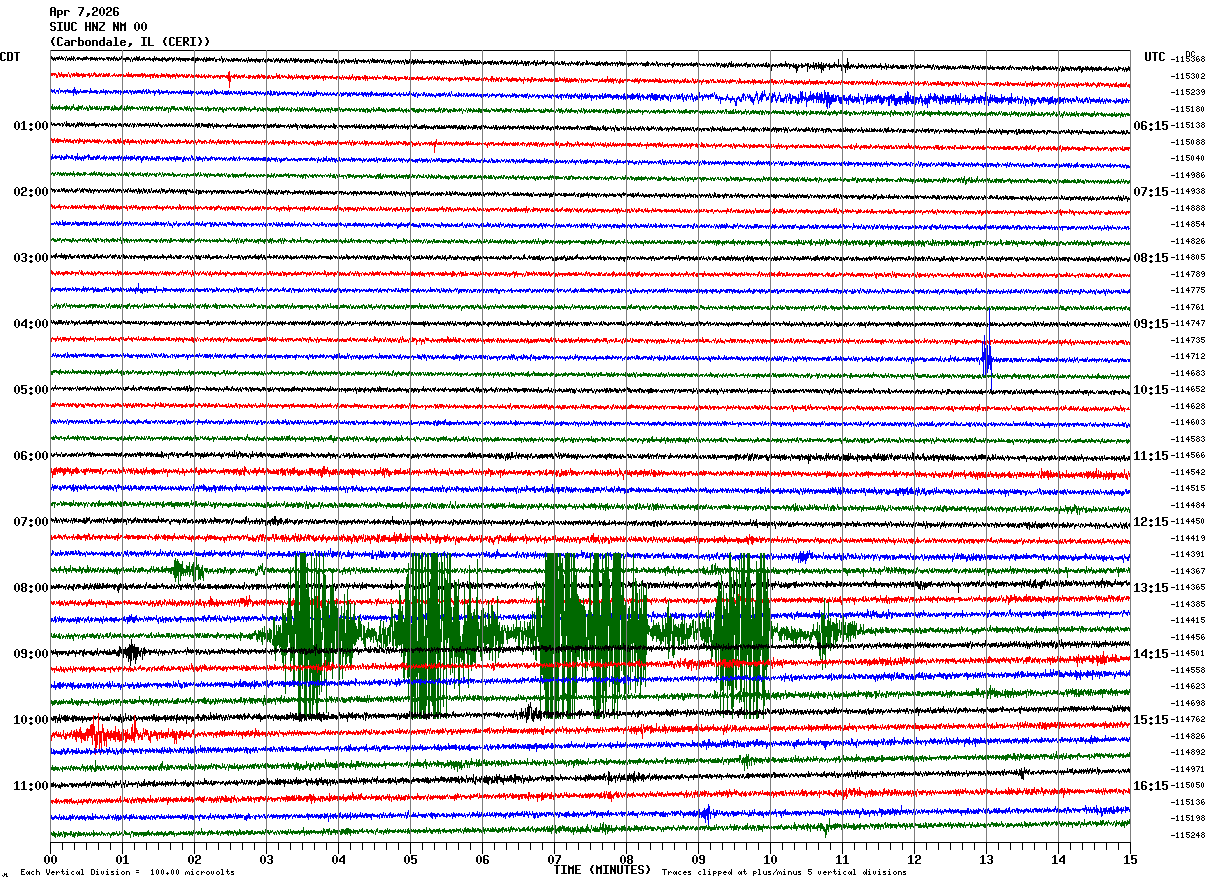The width and height of the screenshot is (1210, 886).
Task: Click the '08:15' UTC time label
Action: pos(1151,258)
